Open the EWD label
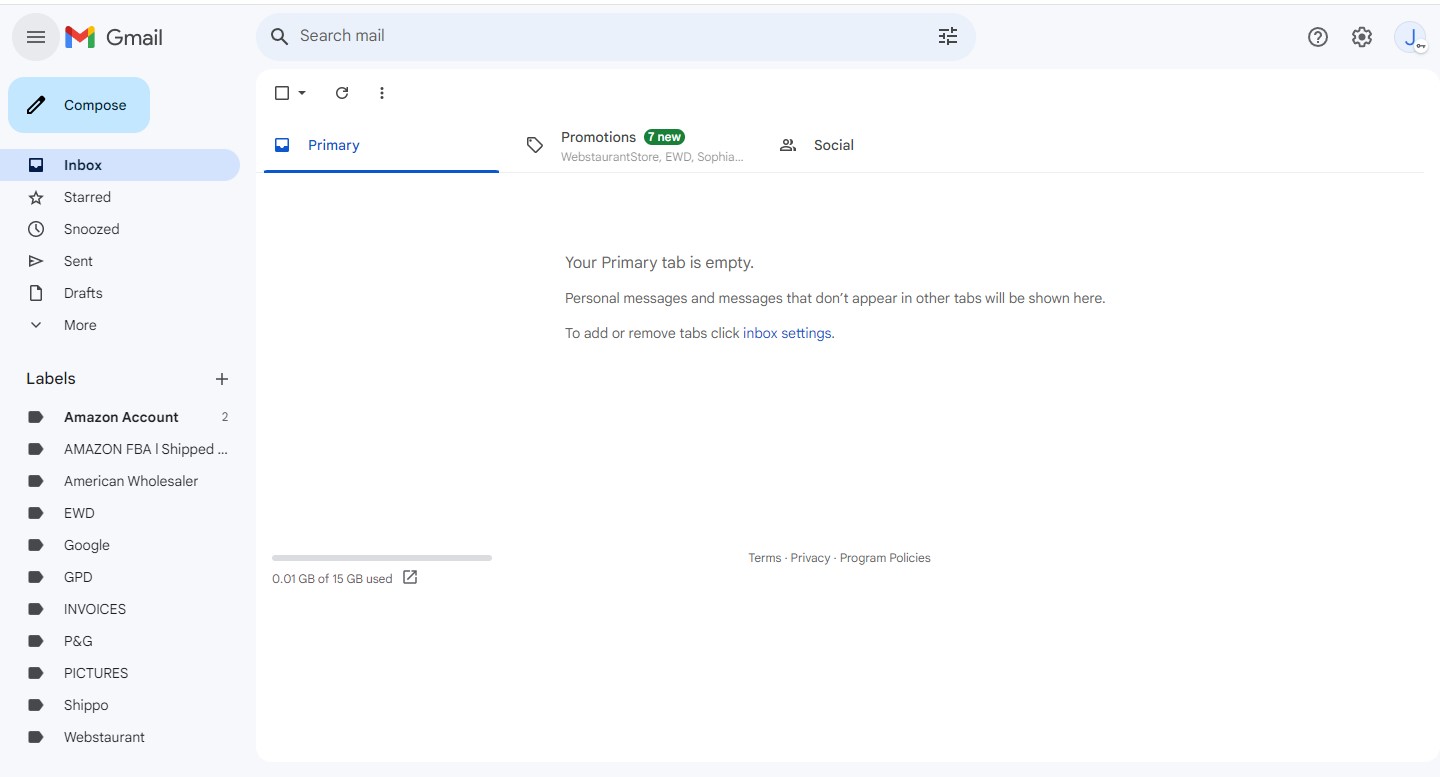Screen dimensions: 1440x777 point(120,513)
